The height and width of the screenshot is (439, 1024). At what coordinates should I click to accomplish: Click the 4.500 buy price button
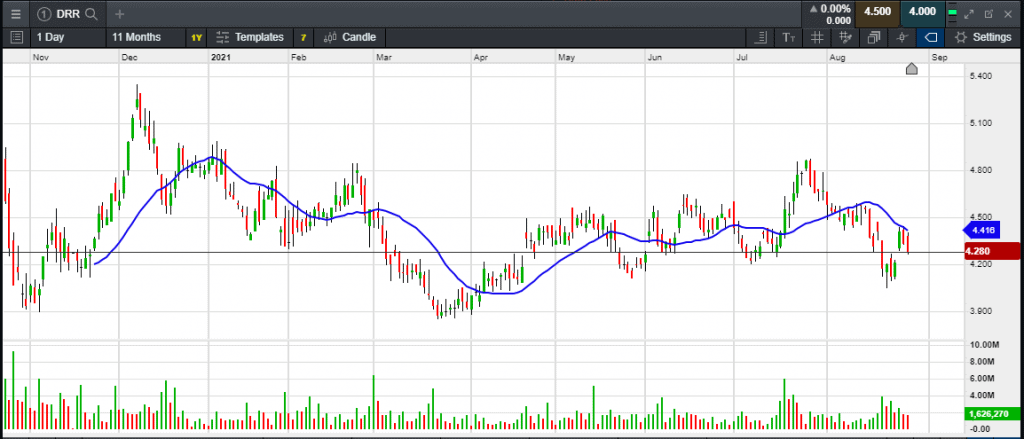point(877,13)
